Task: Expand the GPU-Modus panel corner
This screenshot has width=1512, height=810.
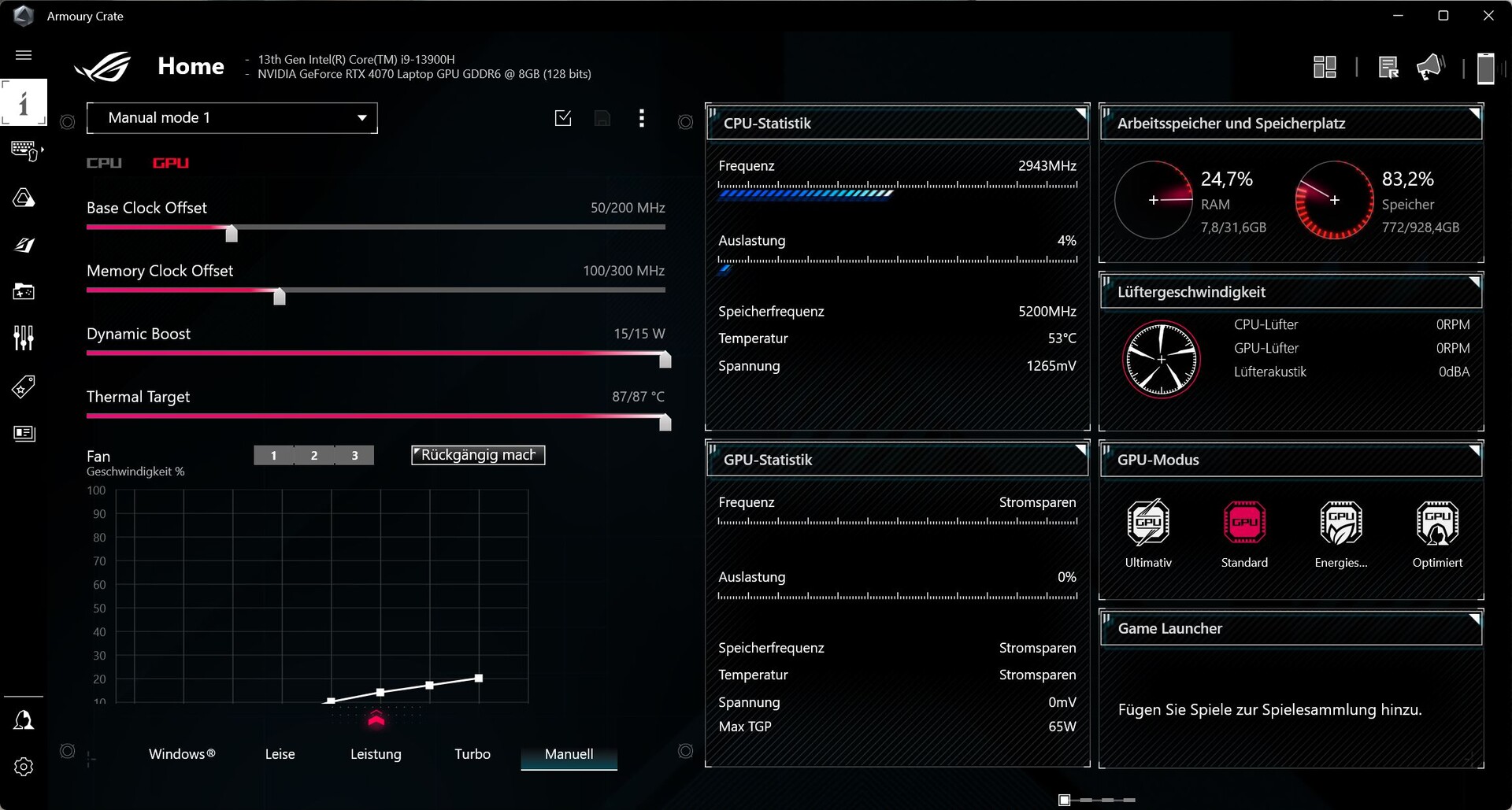Action: point(1474,449)
